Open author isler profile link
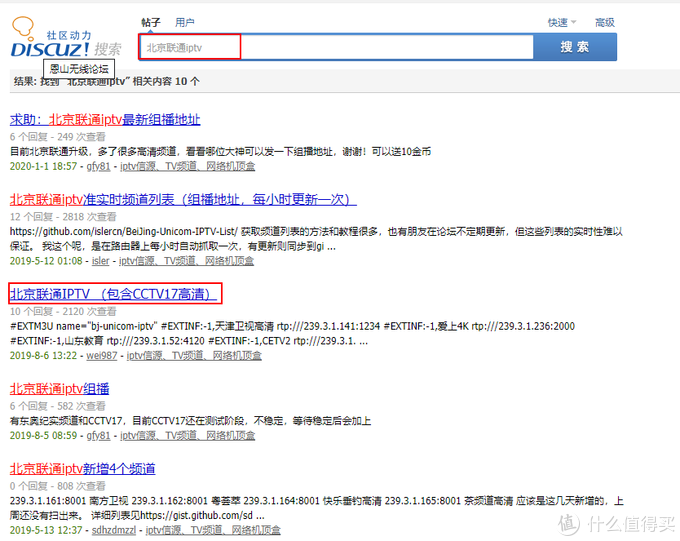 [101, 261]
